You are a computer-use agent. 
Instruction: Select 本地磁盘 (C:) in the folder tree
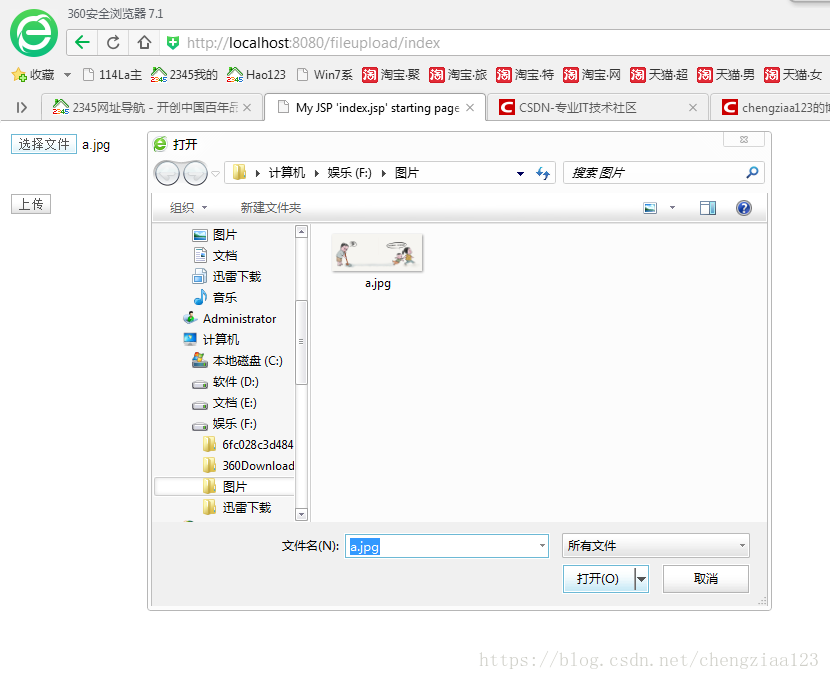coord(247,361)
